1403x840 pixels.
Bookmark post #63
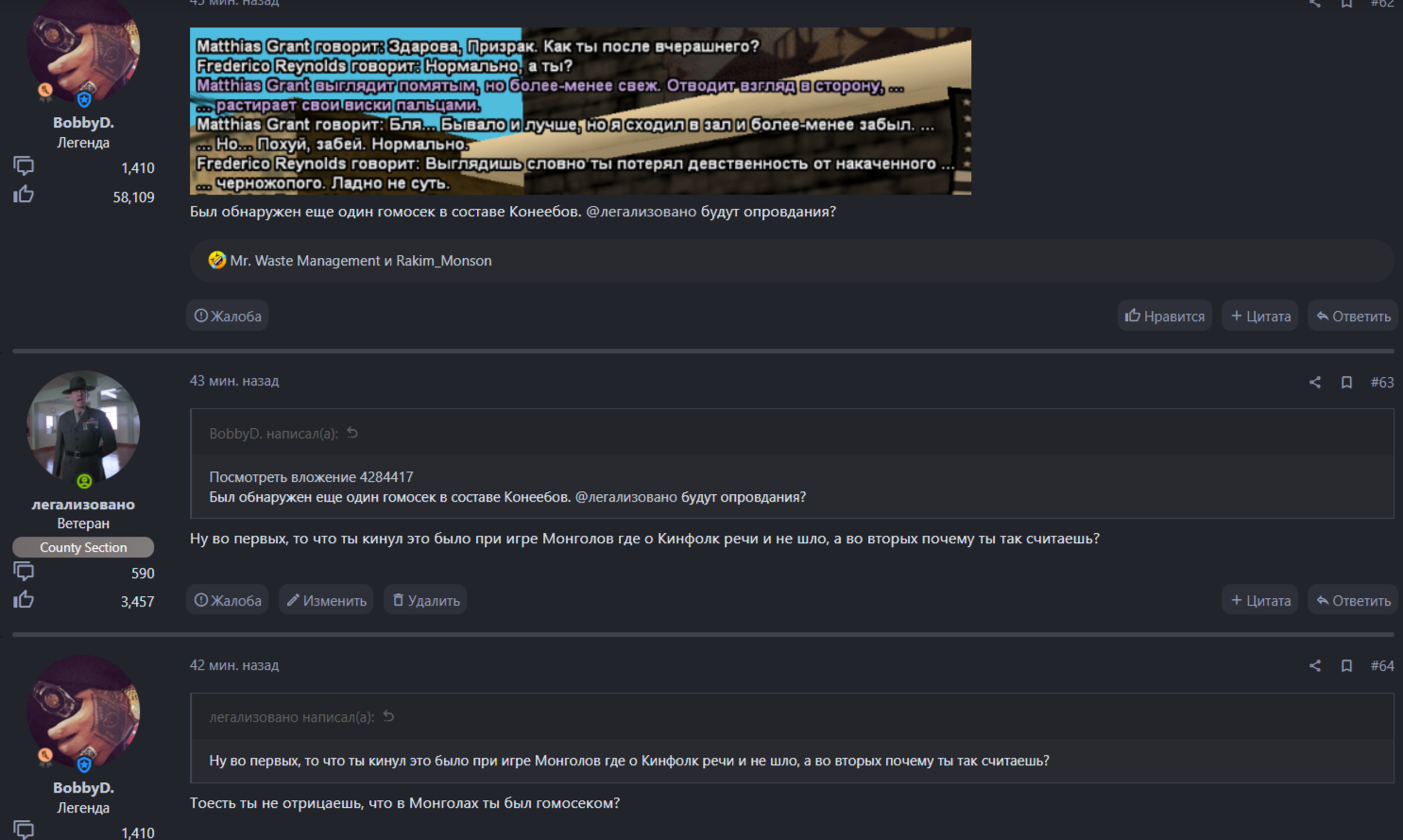pos(1347,382)
